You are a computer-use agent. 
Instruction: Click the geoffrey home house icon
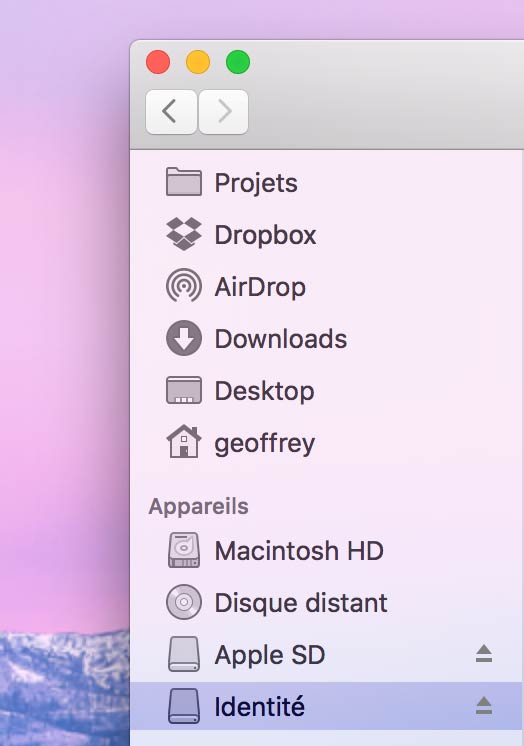(x=184, y=442)
